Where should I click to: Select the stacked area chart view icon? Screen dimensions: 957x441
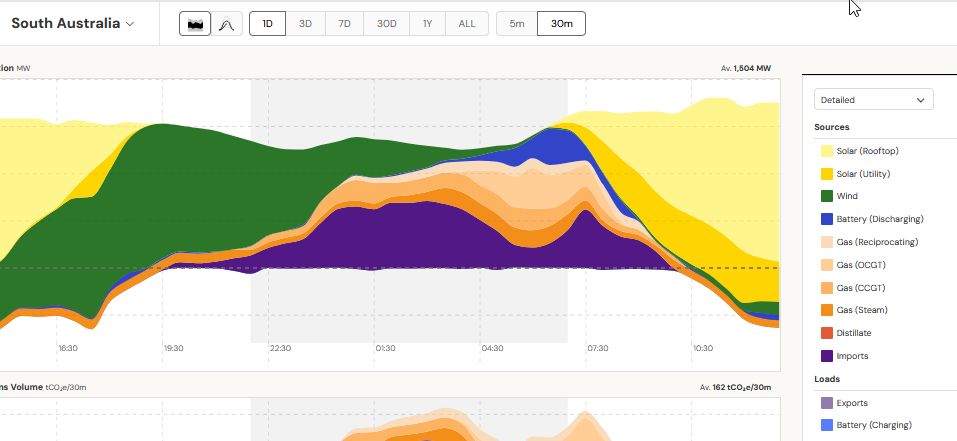click(195, 24)
